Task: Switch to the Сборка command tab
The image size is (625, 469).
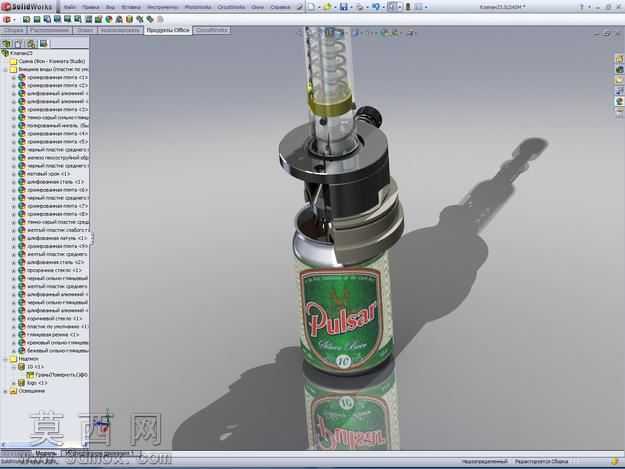Action: point(14,30)
